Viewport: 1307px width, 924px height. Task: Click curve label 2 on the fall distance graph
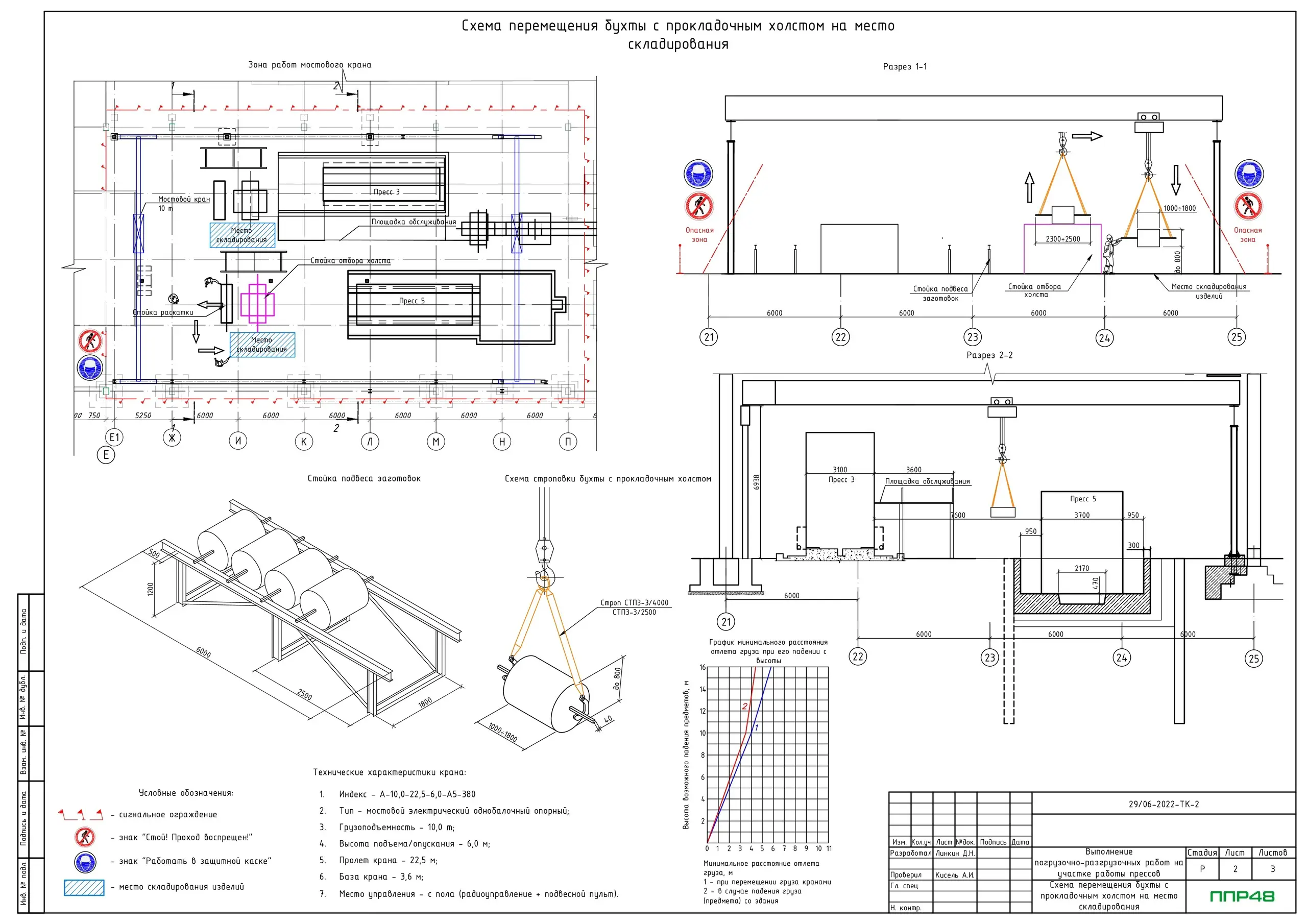[x=744, y=706]
